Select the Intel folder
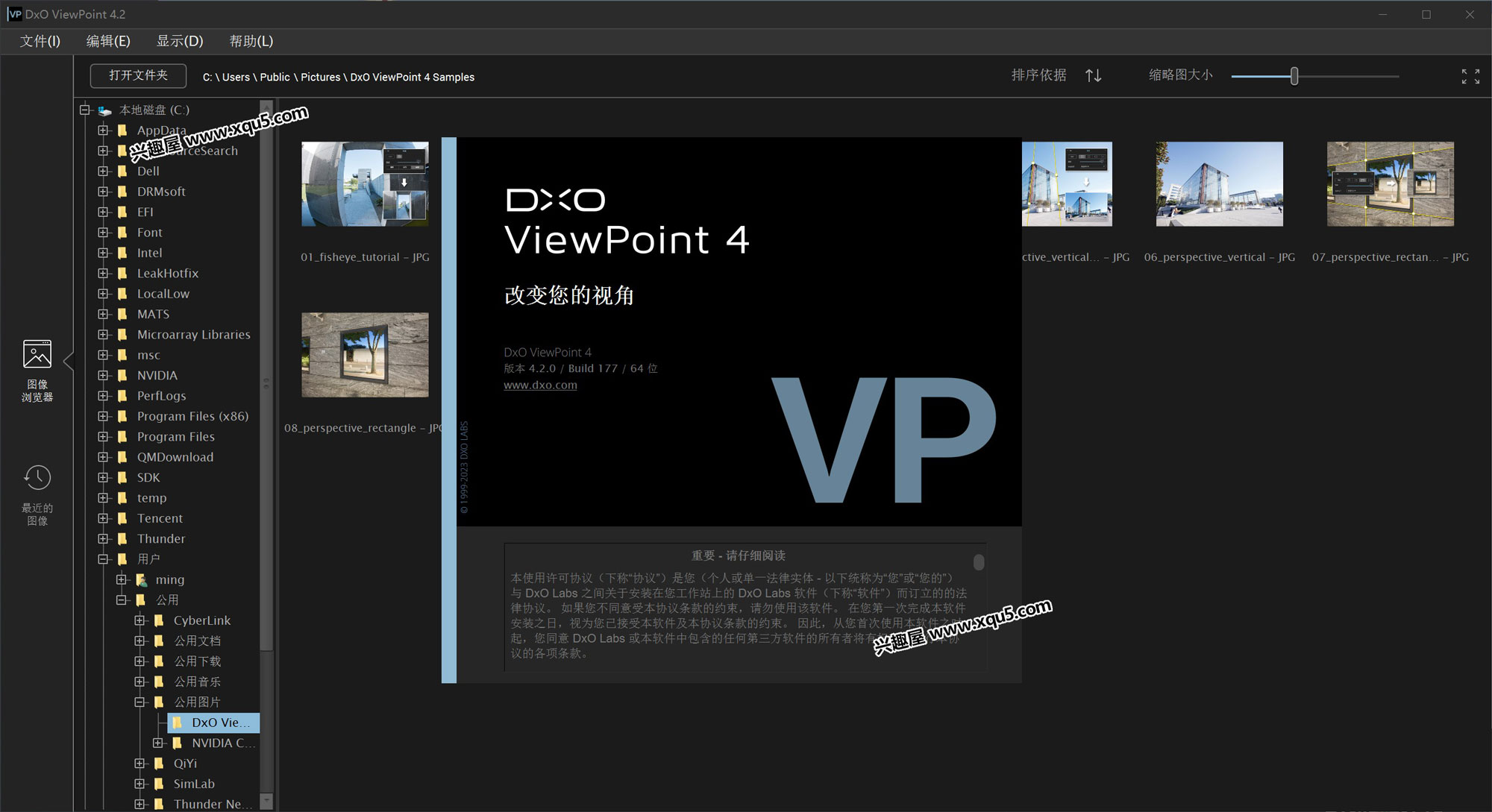This screenshot has height=812, width=1492. [x=149, y=254]
